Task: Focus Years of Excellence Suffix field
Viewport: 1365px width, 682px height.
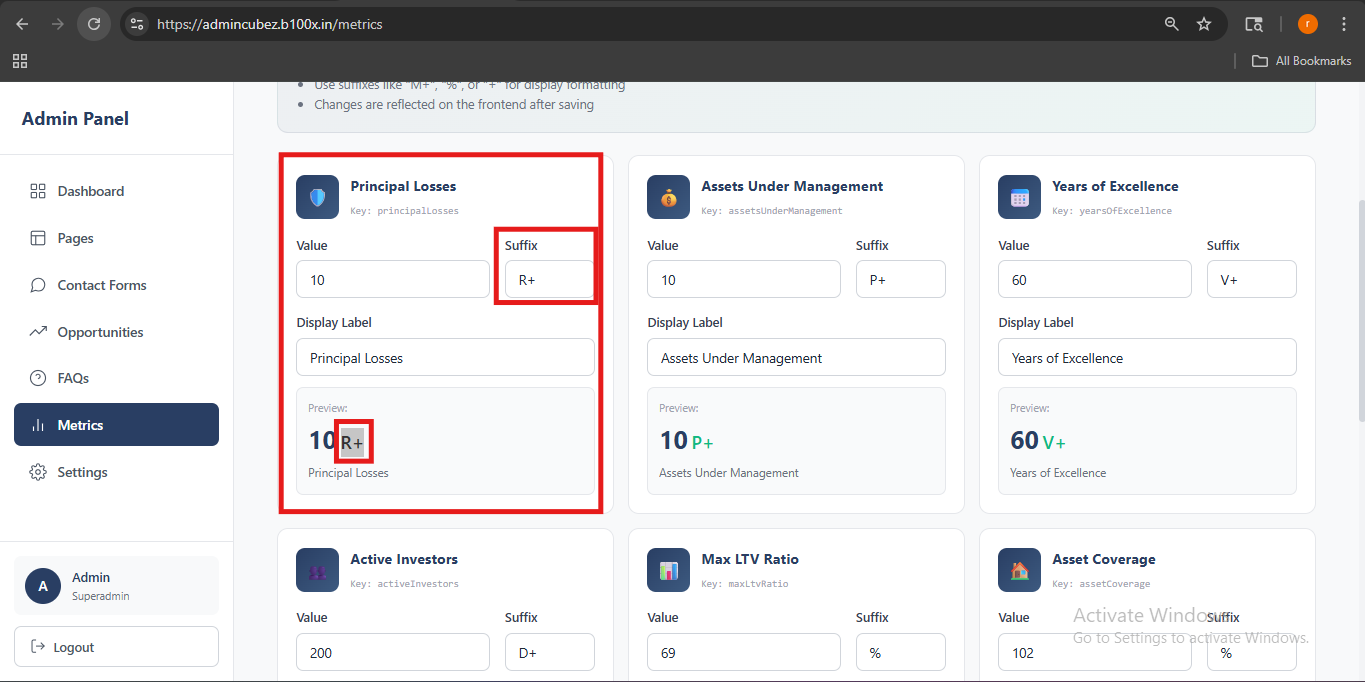Action: click(x=1252, y=279)
